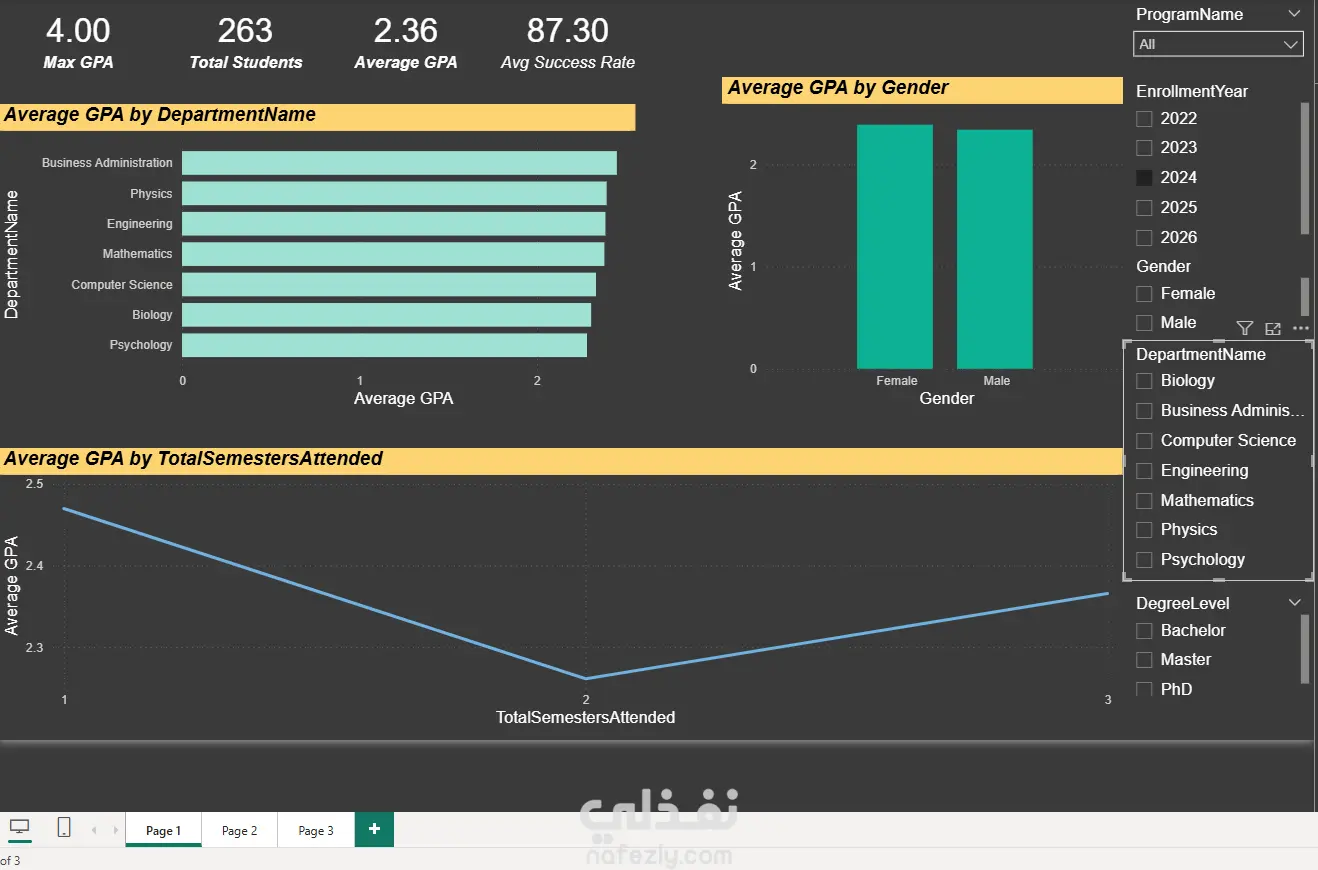Viewport: 1318px width, 870px height.
Task: Select the Psychology department checkbox
Action: coord(1144,560)
